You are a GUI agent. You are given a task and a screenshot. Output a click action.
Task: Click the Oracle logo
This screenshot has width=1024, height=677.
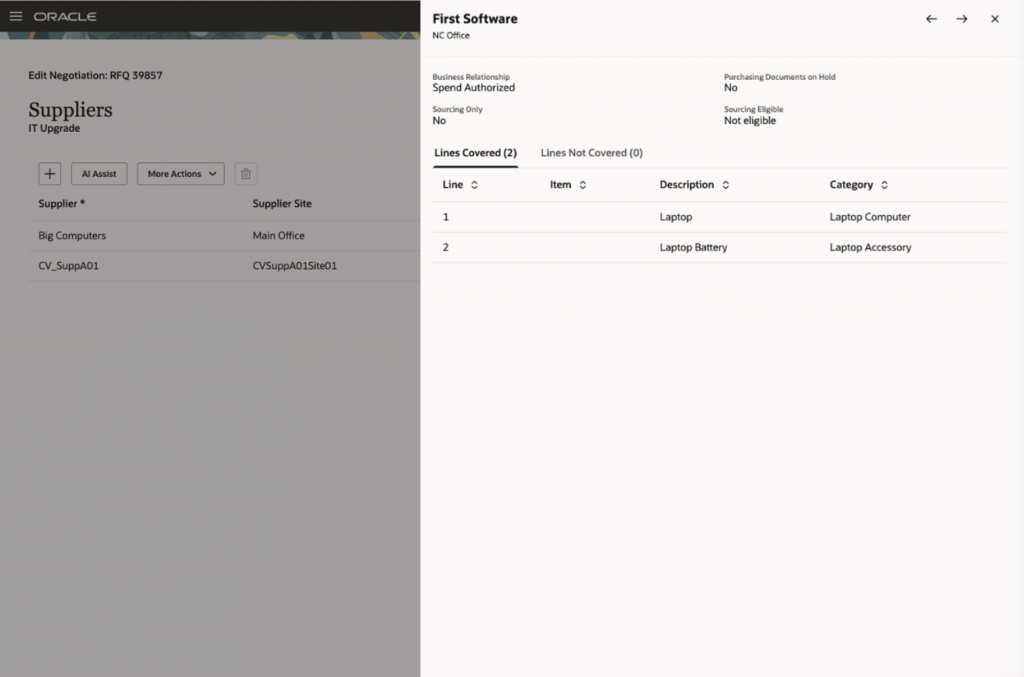pyautogui.click(x=65, y=16)
